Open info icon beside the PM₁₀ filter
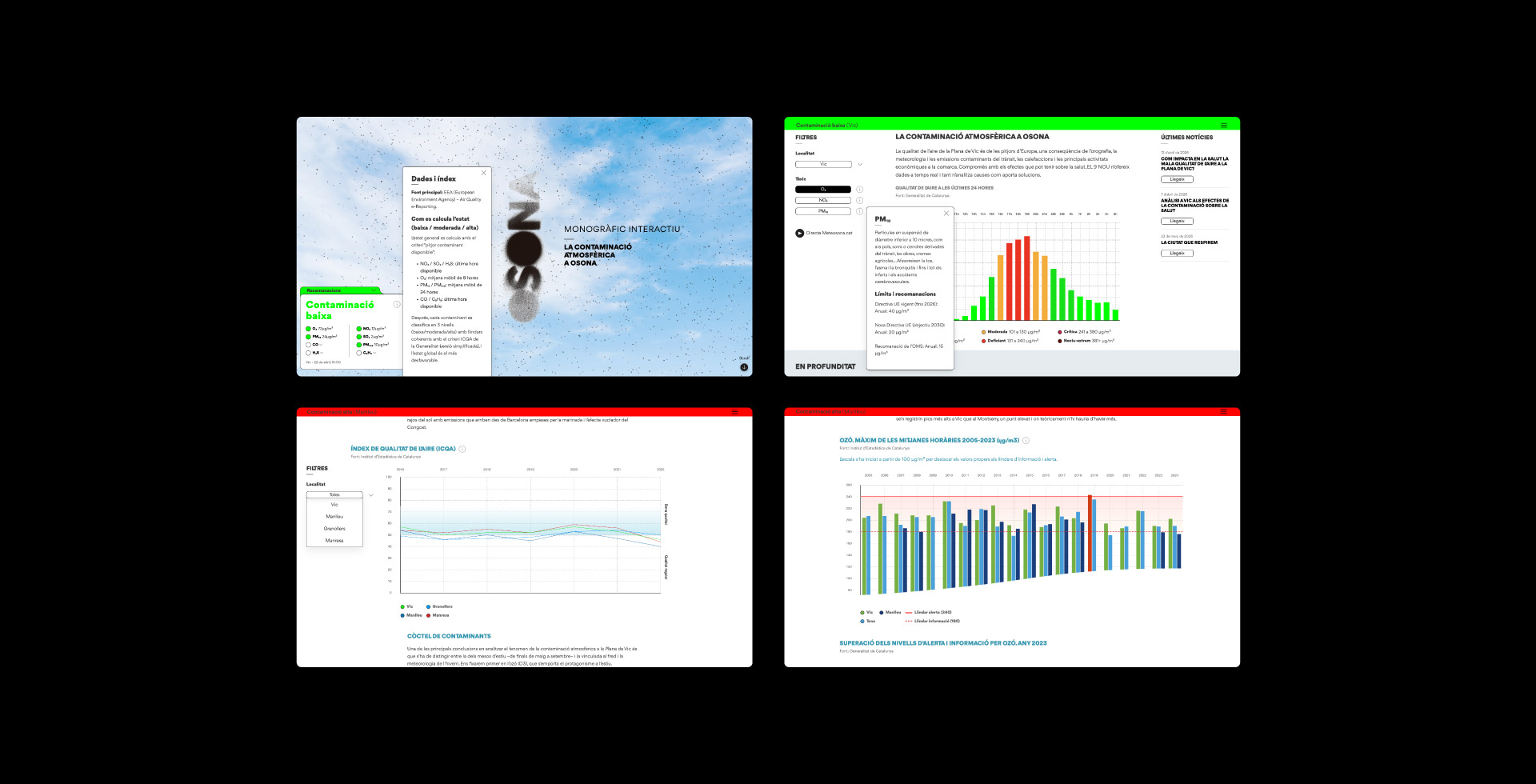 coord(860,211)
